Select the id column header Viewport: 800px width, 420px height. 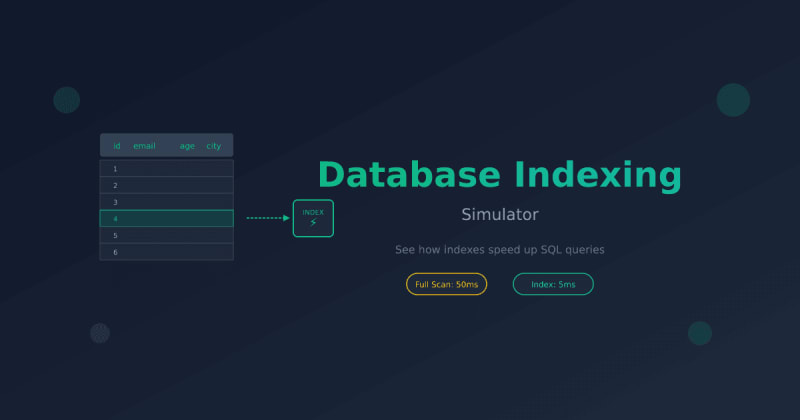117,146
